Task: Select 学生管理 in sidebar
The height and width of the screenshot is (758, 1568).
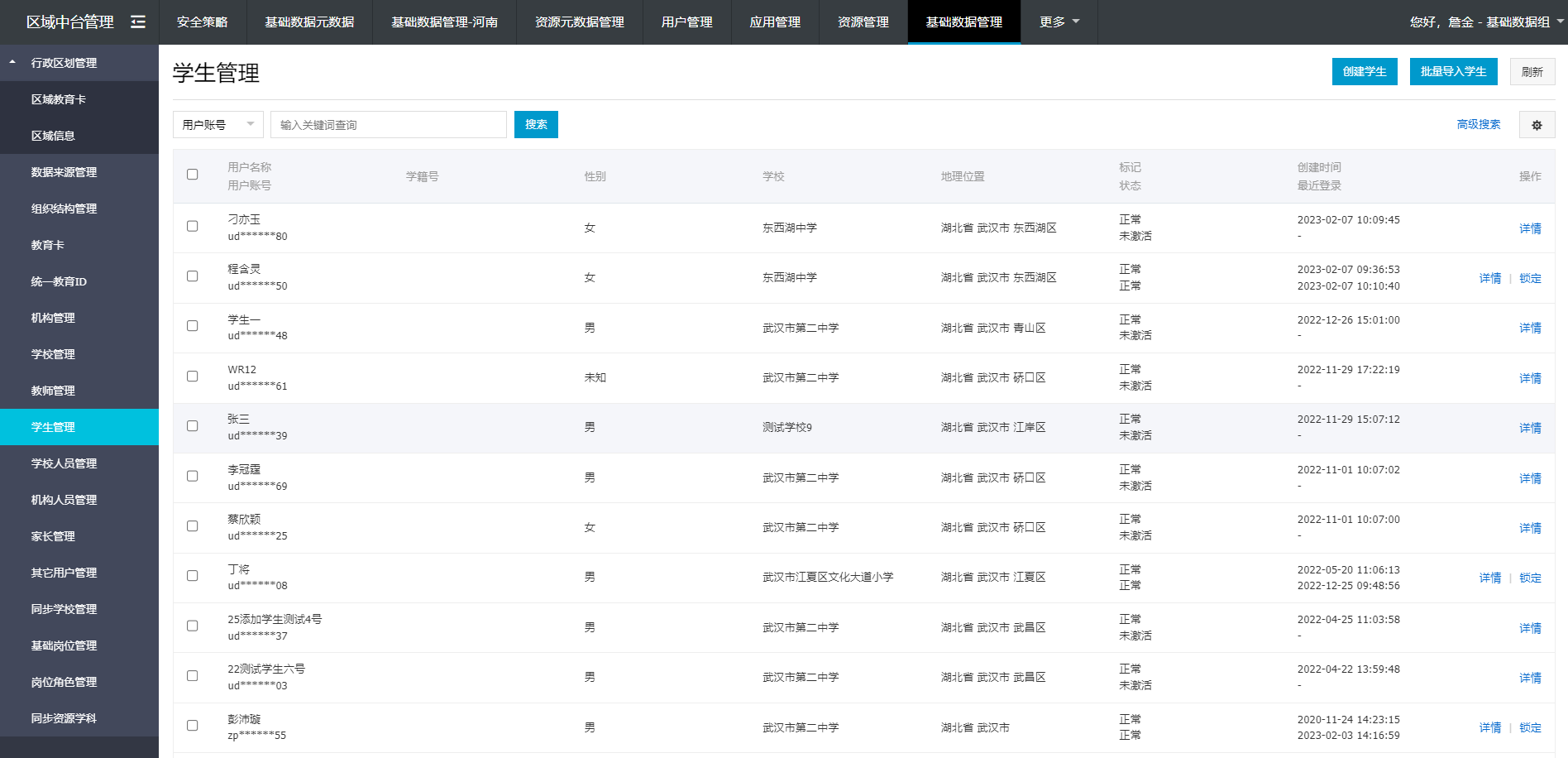Action: tap(79, 427)
